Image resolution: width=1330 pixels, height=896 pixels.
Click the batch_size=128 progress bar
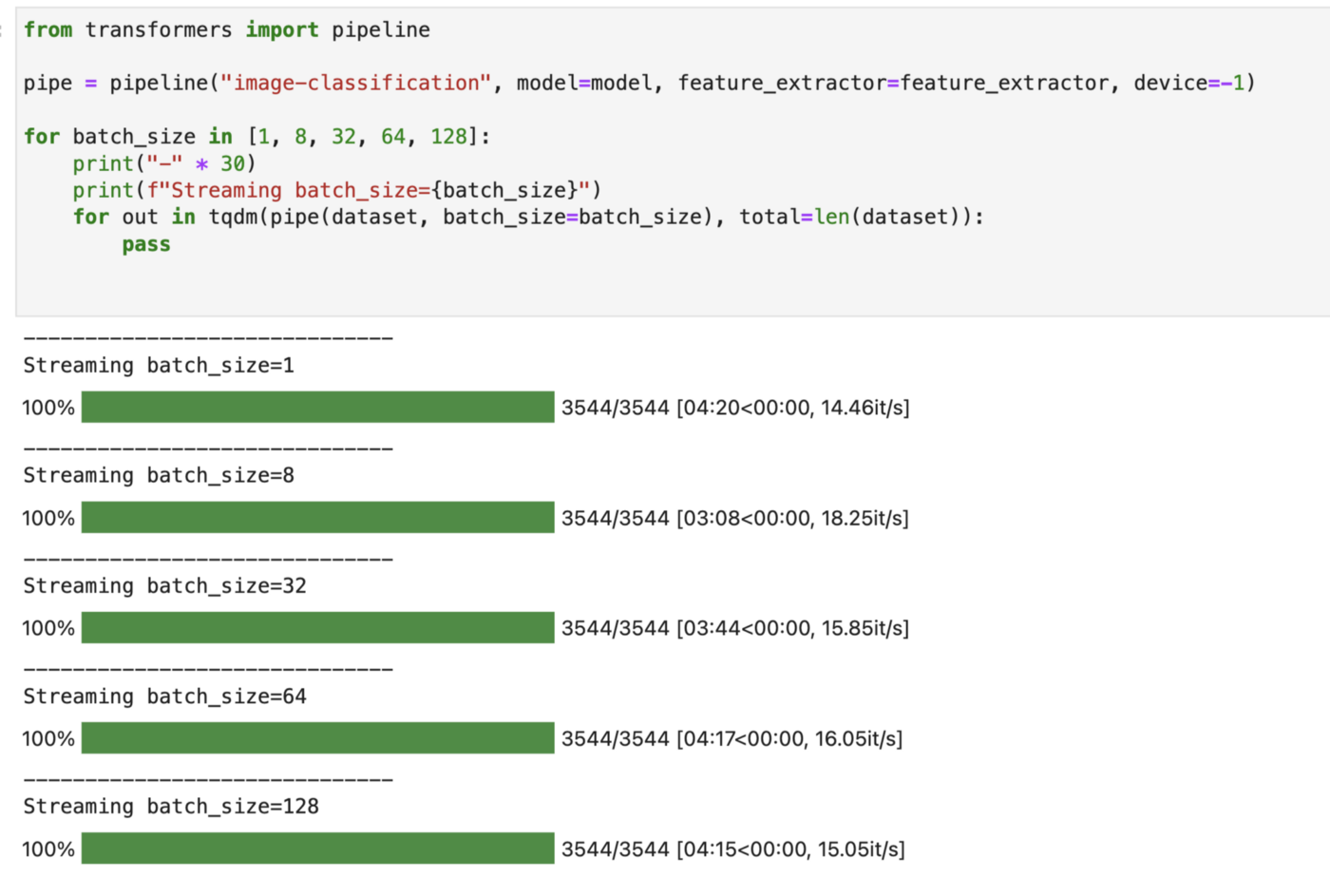(317, 848)
